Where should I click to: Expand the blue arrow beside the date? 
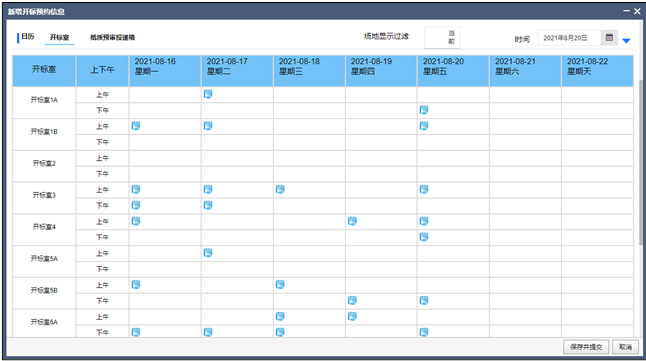coord(626,40)
